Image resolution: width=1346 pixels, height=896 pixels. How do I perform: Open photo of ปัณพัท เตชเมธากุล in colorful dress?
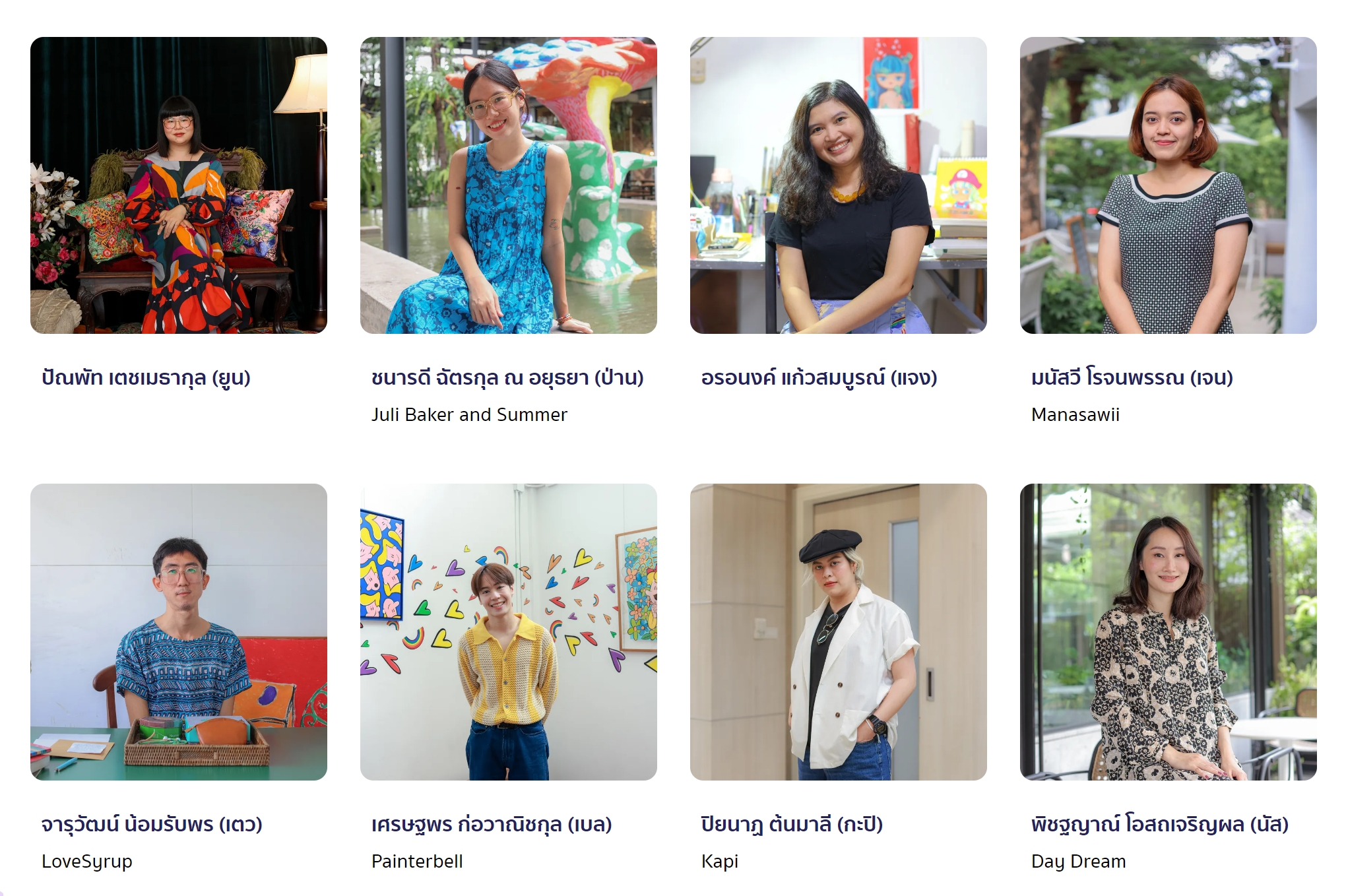[x=179, y=185]
